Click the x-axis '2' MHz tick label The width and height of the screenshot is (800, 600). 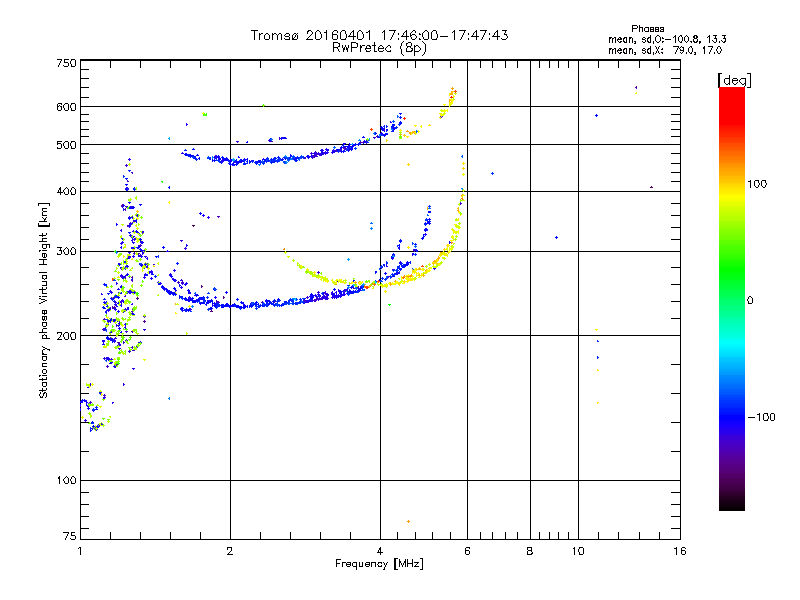coord(230,551)
